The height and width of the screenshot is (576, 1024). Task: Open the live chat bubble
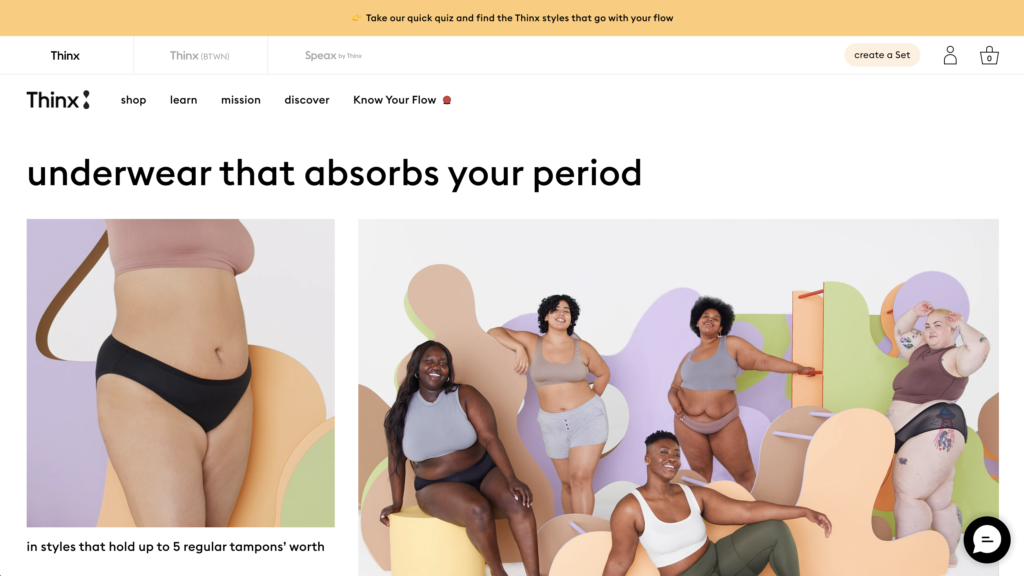[987, 540]
